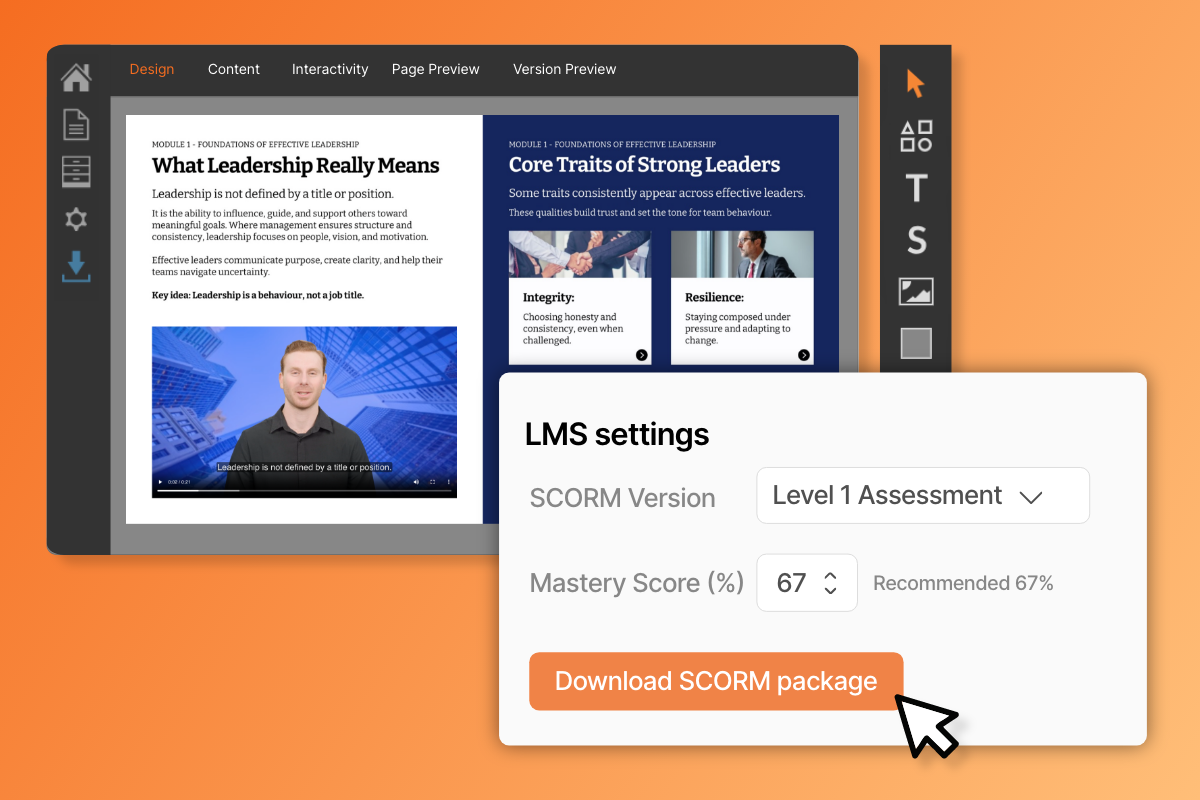Viewport: 1200px width, 800px height.
Task: Open the video more options menu
Action: click(448, 482)
